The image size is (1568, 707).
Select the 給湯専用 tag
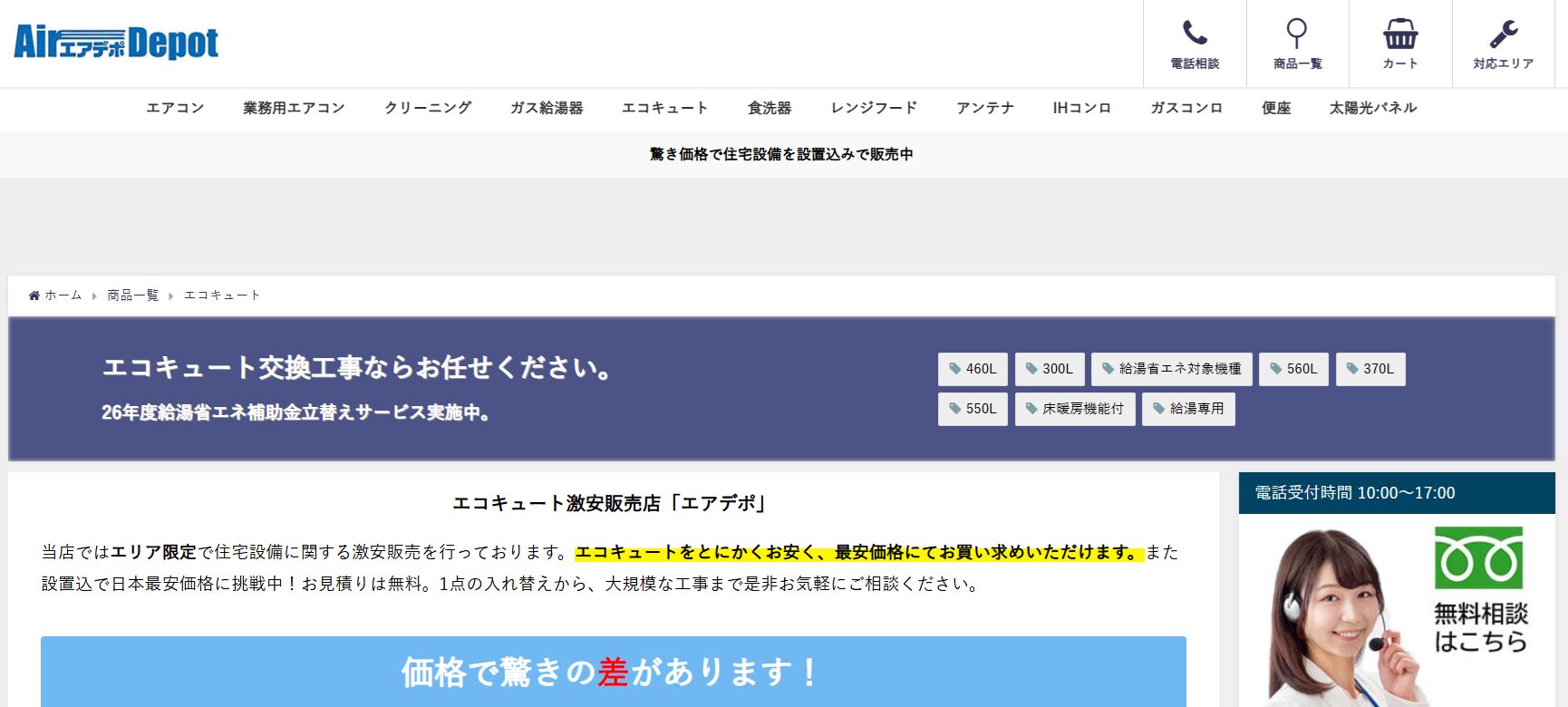[1187, 409]
